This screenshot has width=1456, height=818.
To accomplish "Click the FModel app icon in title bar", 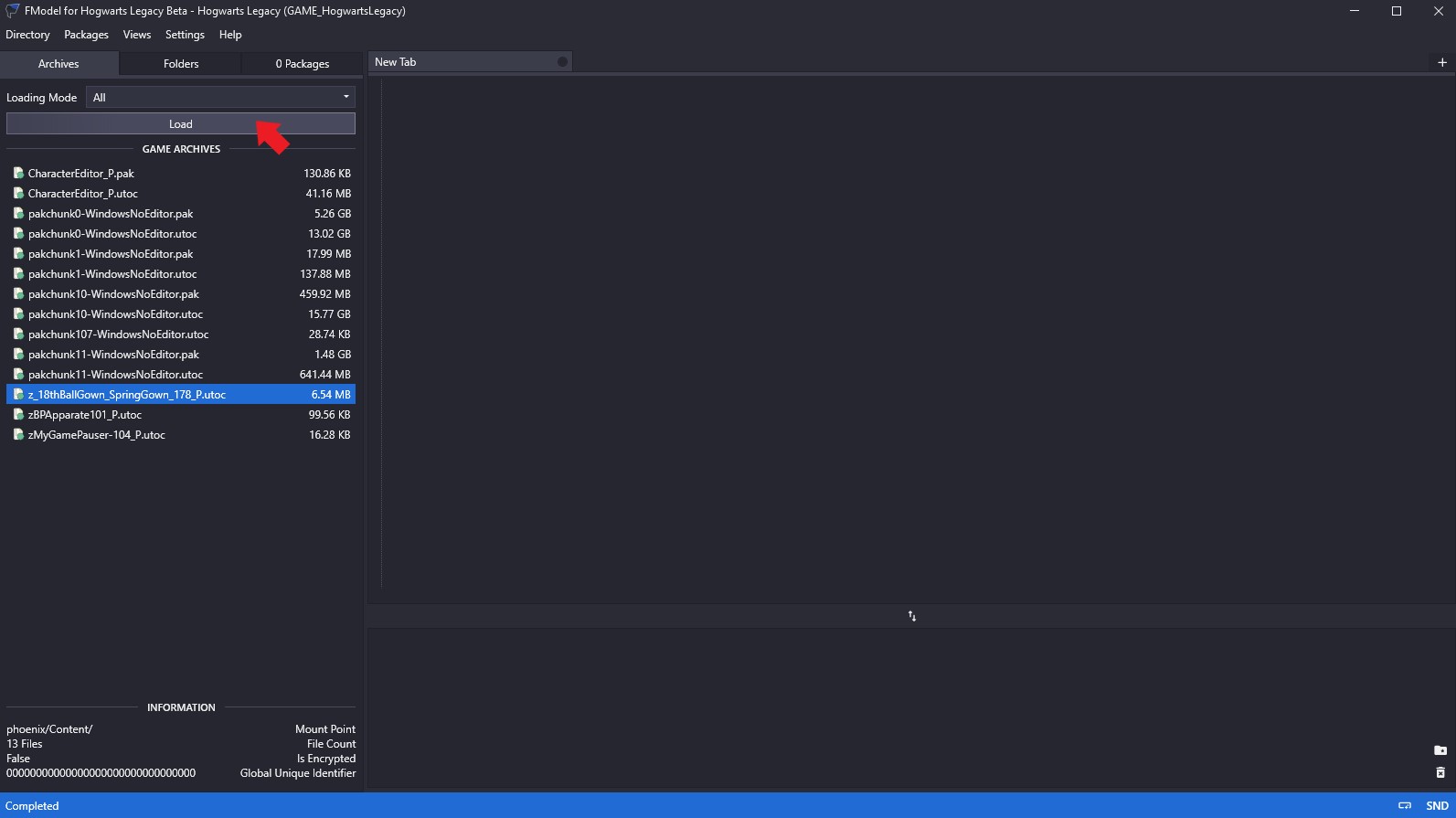I will pyautogui.click(x=12, y=11).
